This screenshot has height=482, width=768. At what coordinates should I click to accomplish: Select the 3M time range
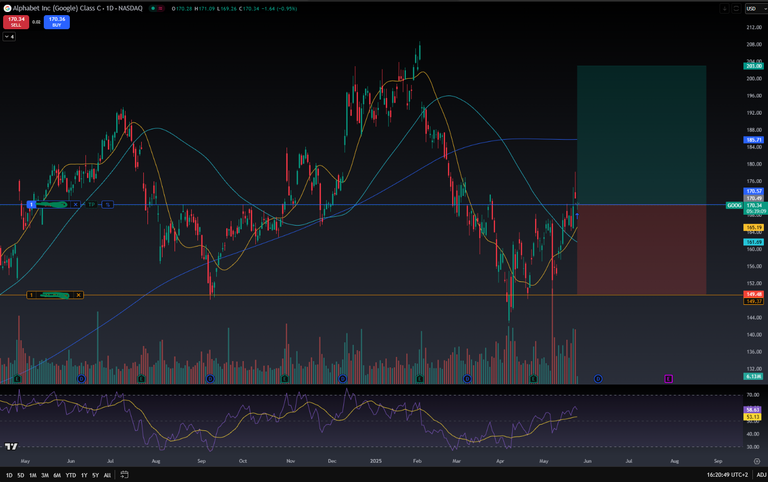pyautogui.click(x=45, y=475)
